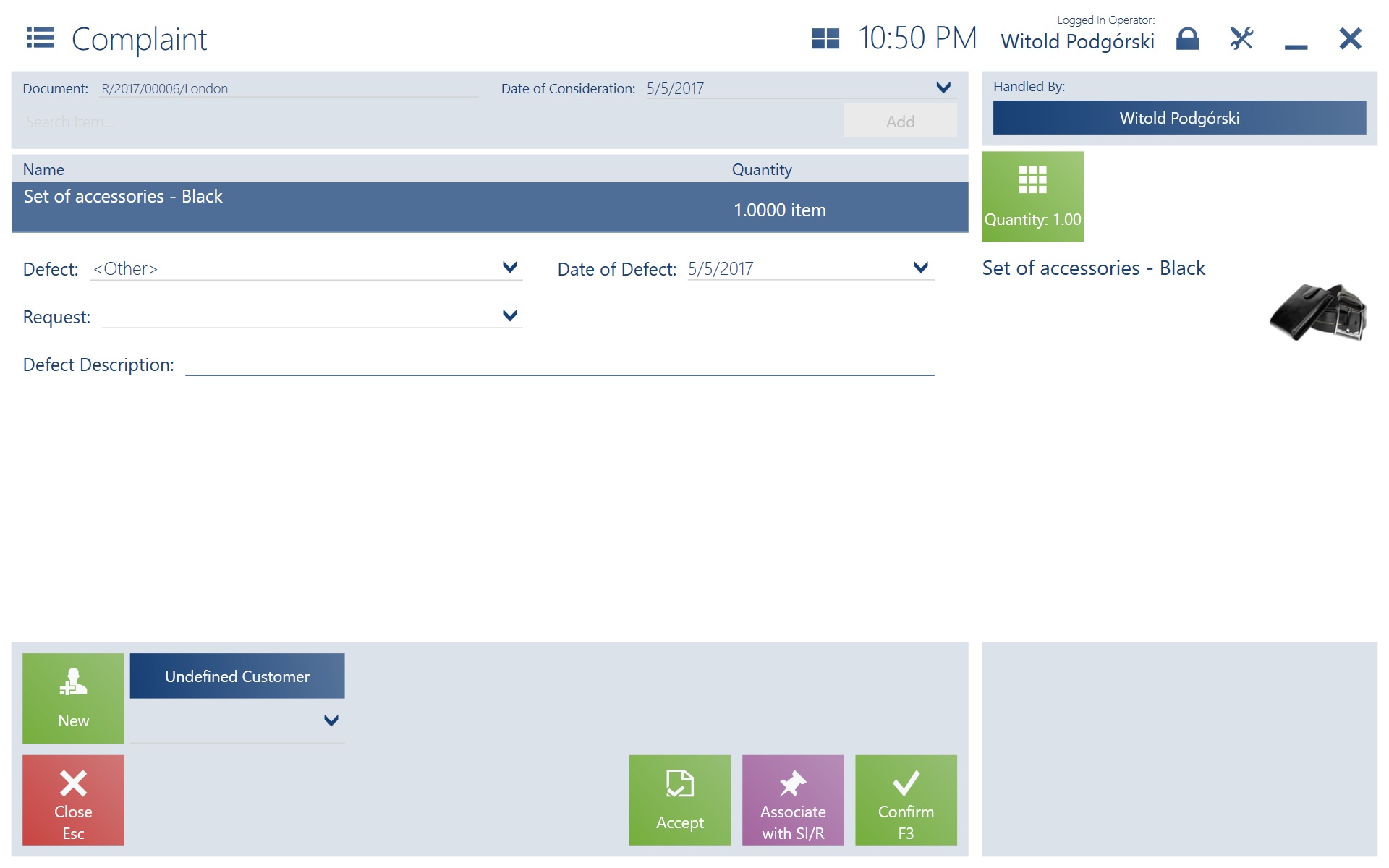Open the Defect dropdown showing <Other>

[x=509, y=268]
